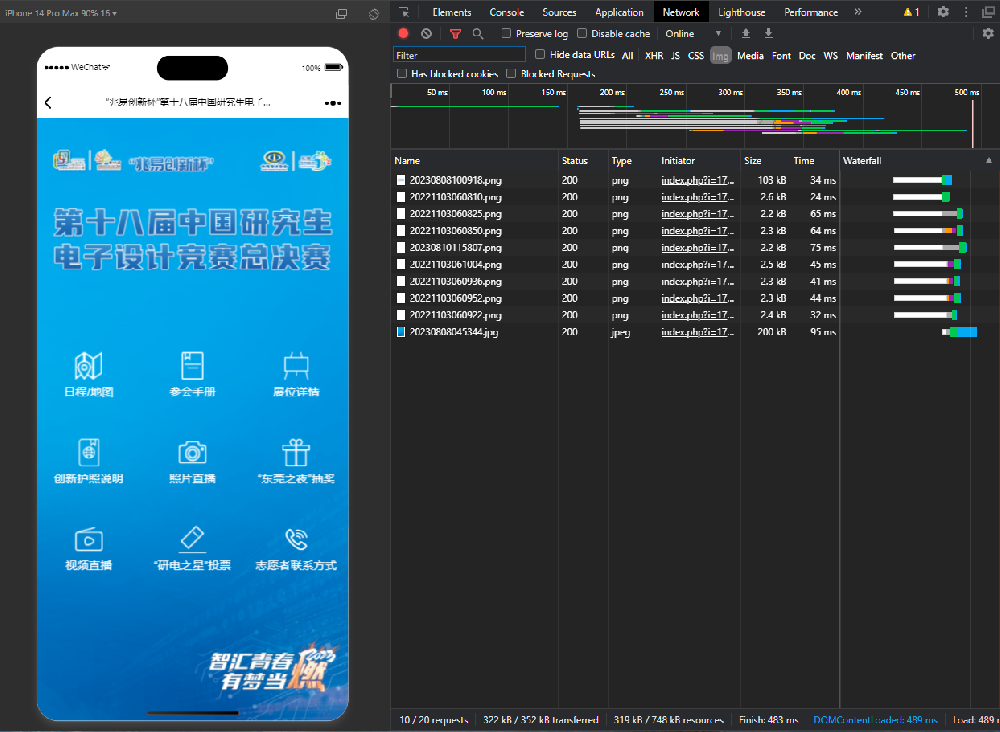This screenshot has height=732, width=1000.
Task: Filter requests by Media
Action: (x=750, y=55)
